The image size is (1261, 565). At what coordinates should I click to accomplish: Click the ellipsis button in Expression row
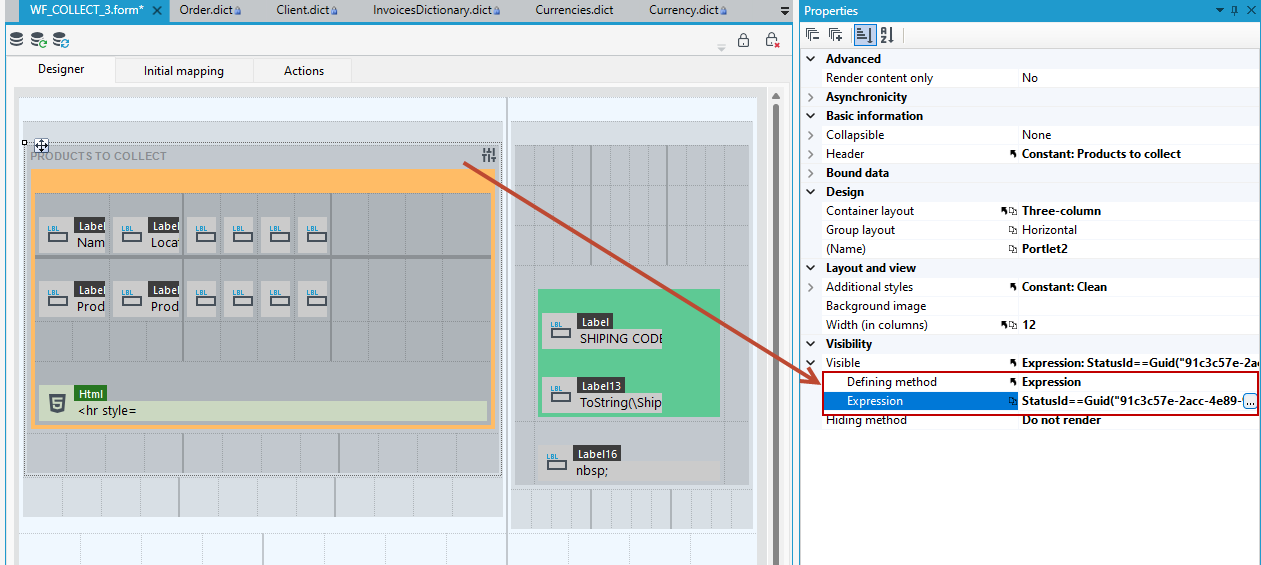1250,401
